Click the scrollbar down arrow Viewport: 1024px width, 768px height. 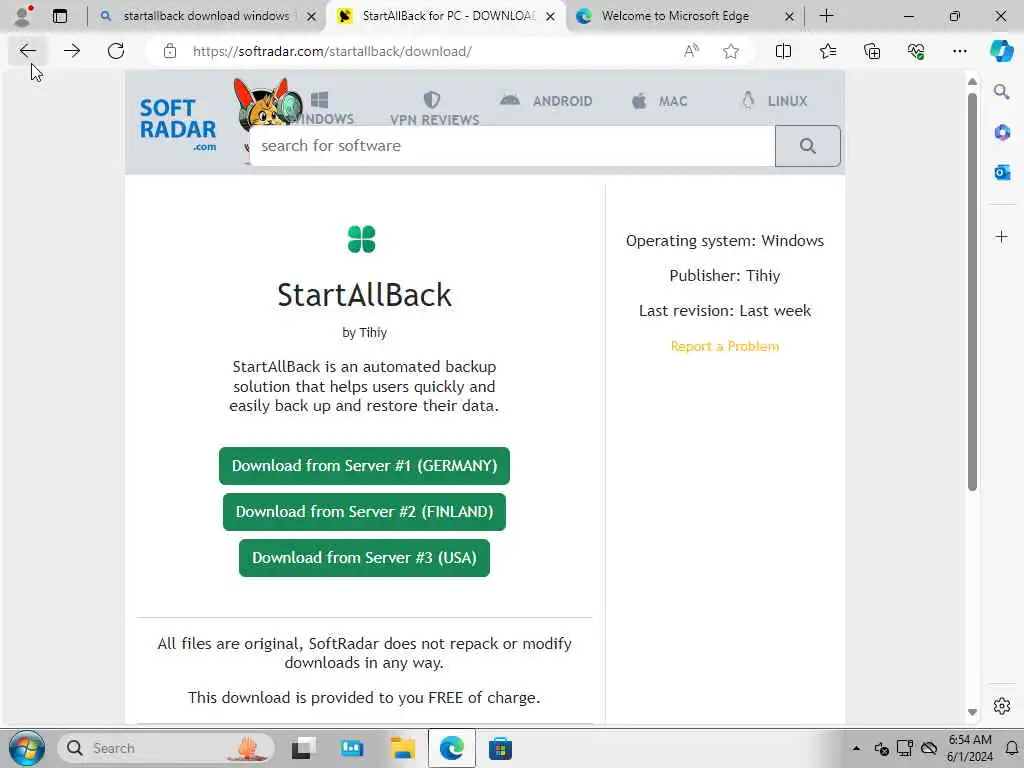(972, 712)
